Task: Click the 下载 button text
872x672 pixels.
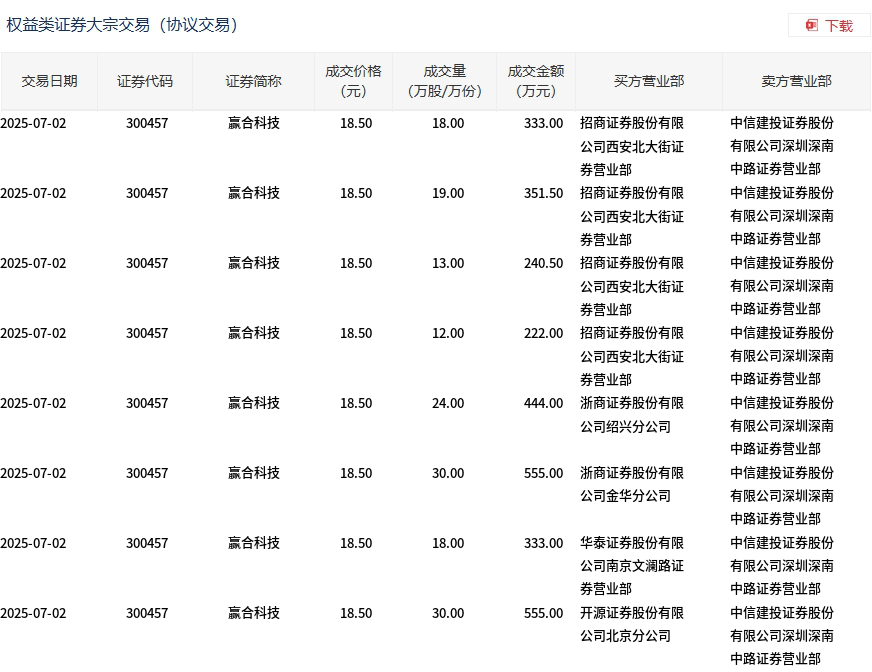Action: click(839, 25)
